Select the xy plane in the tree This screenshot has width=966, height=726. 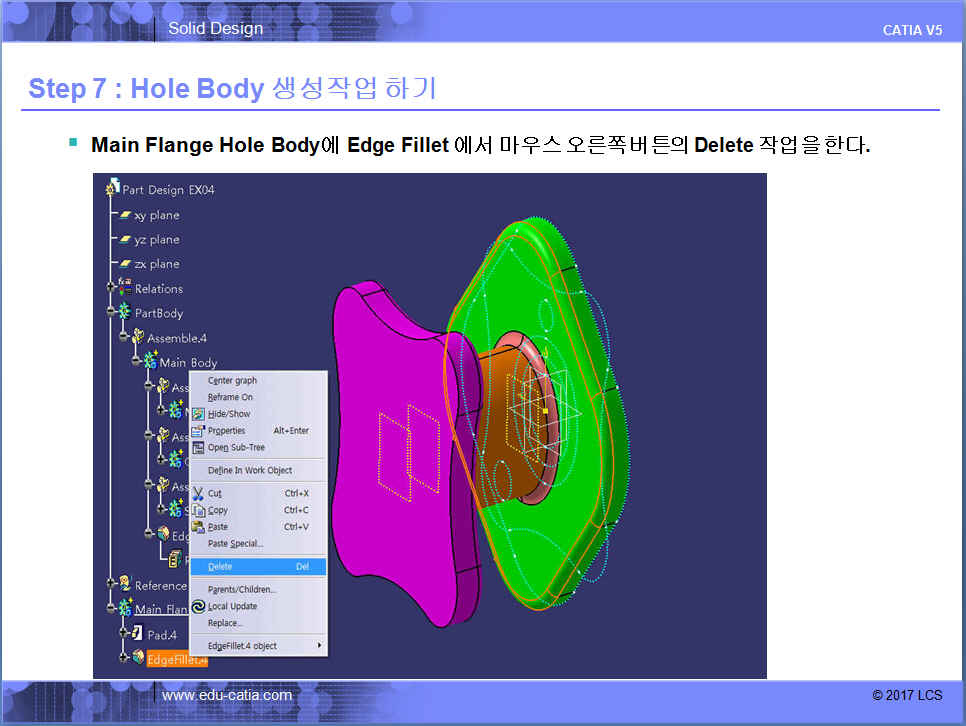pos(156,215)
